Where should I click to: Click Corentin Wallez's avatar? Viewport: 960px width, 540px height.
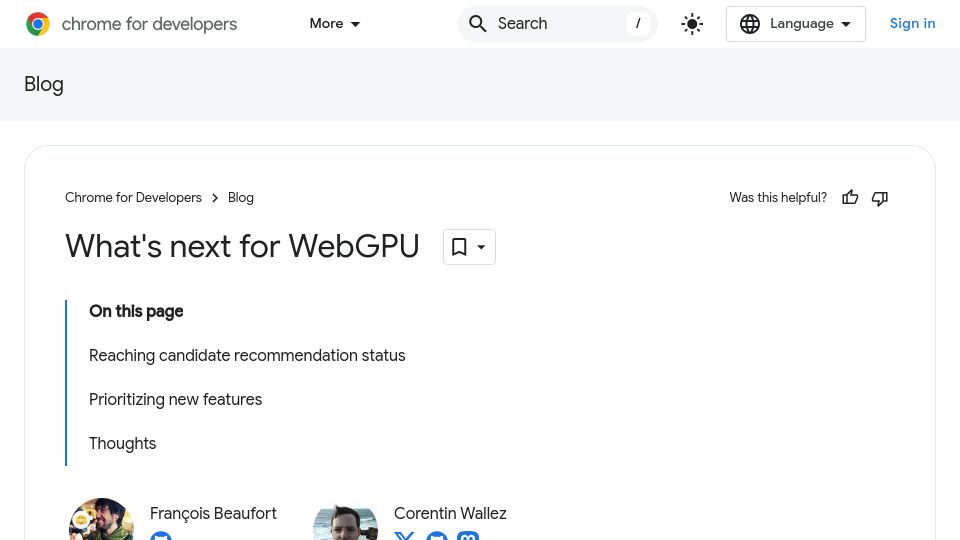click(345, 522)
